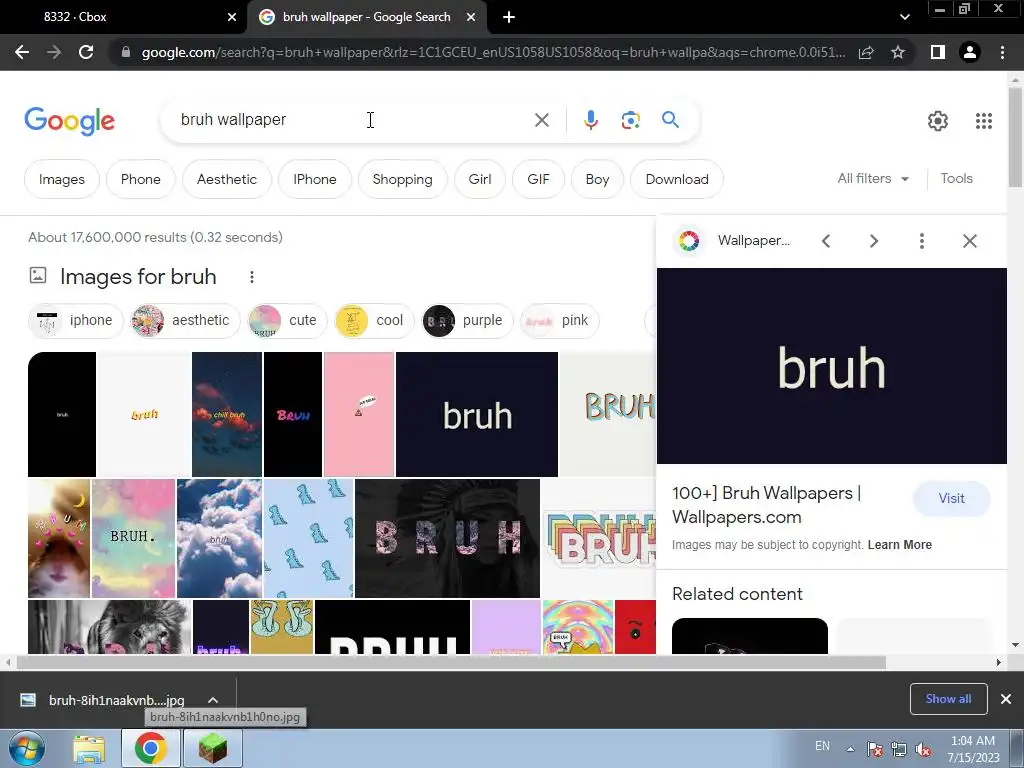Image resolution: width=1024 pixels, height=768 pixels.
Task: Close the downloads bar
Action: pyautogui.click(x=1006, y=699)
